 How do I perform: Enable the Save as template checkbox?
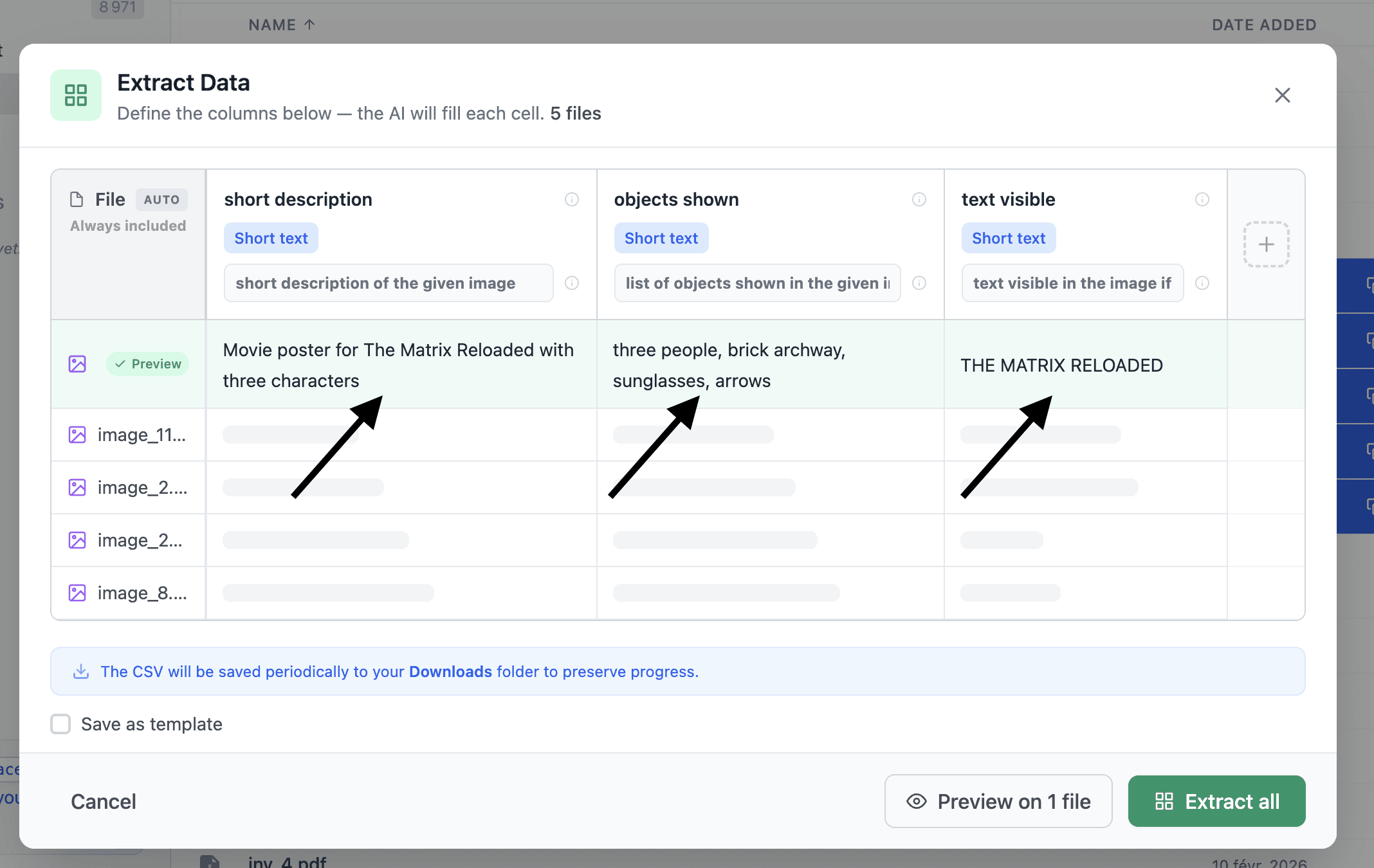(x=60, y=724)
